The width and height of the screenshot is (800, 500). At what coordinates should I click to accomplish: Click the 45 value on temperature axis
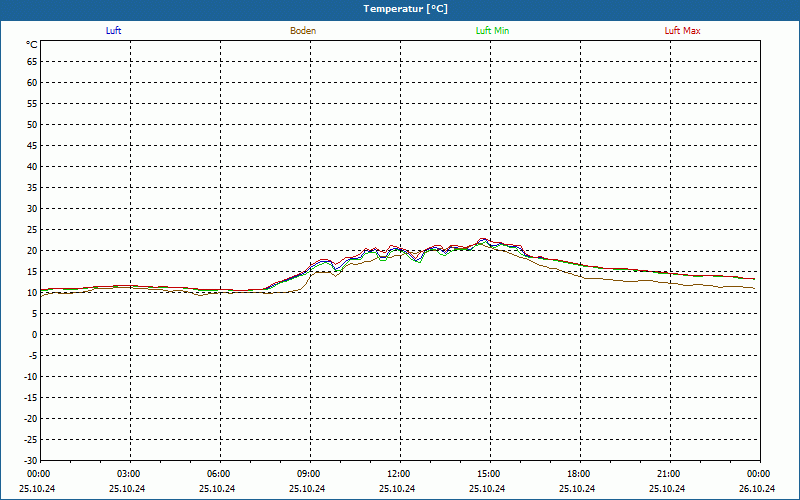point(32,145)
